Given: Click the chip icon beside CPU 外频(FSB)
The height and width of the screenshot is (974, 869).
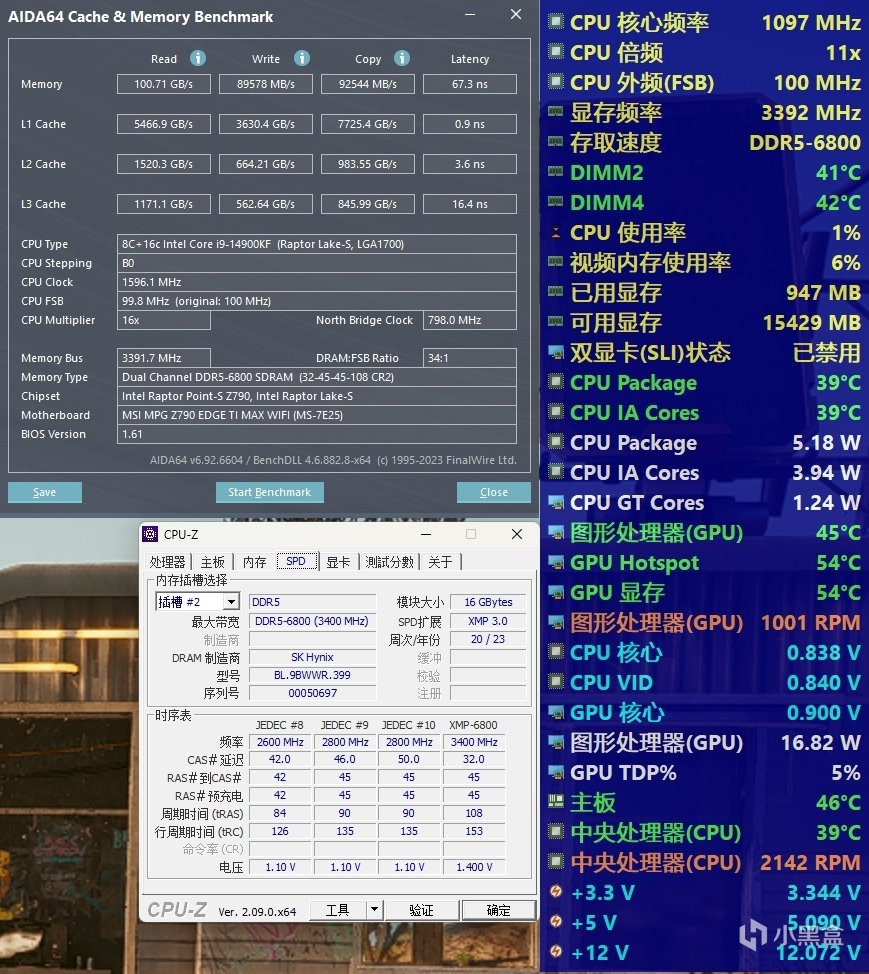Looking at the screenshot, I should click(x=555, y=82).
